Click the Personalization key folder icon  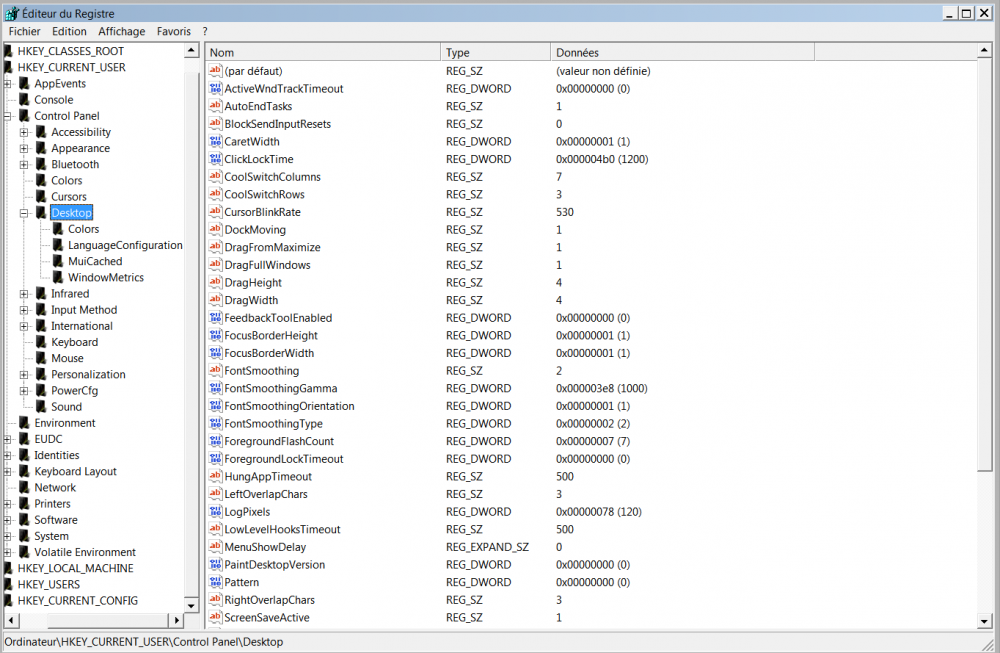(41, 375)
